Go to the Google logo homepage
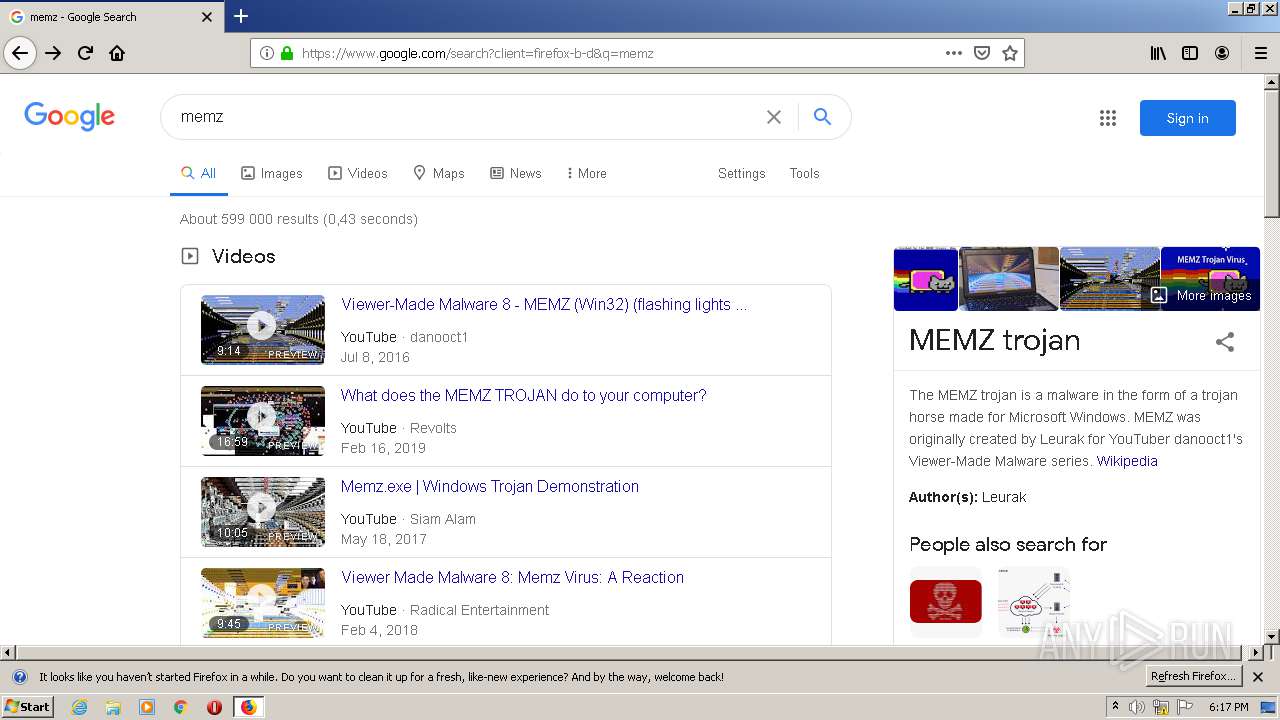 70,116
